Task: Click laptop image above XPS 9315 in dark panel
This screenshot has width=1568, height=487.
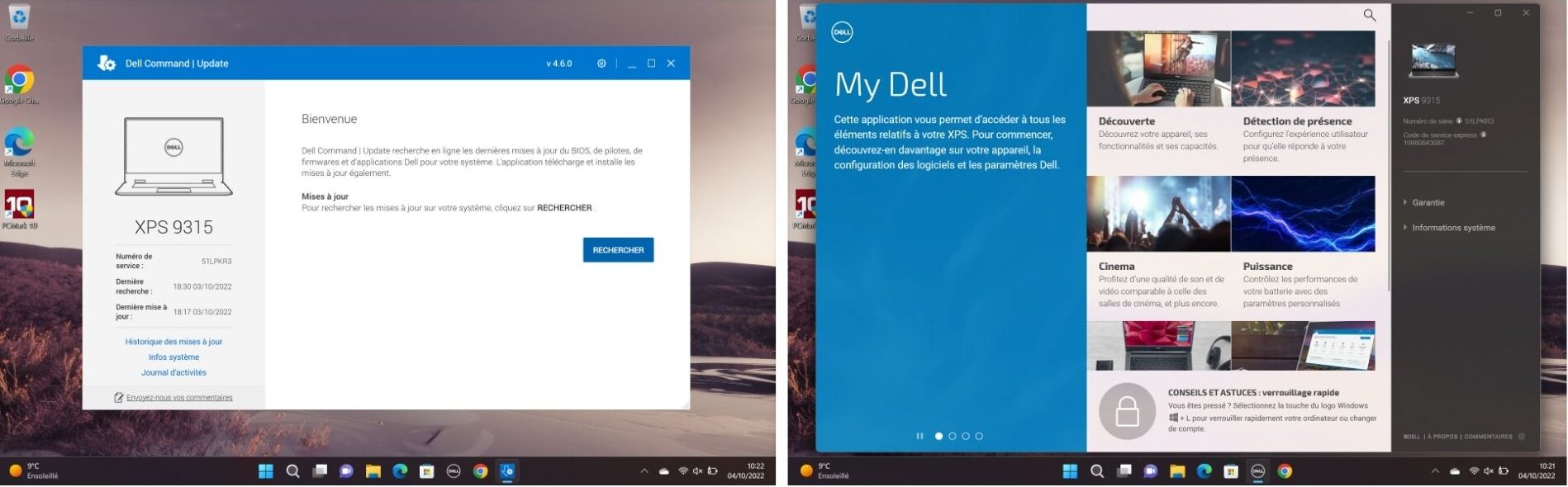Action: click(x=1433, y=62)
